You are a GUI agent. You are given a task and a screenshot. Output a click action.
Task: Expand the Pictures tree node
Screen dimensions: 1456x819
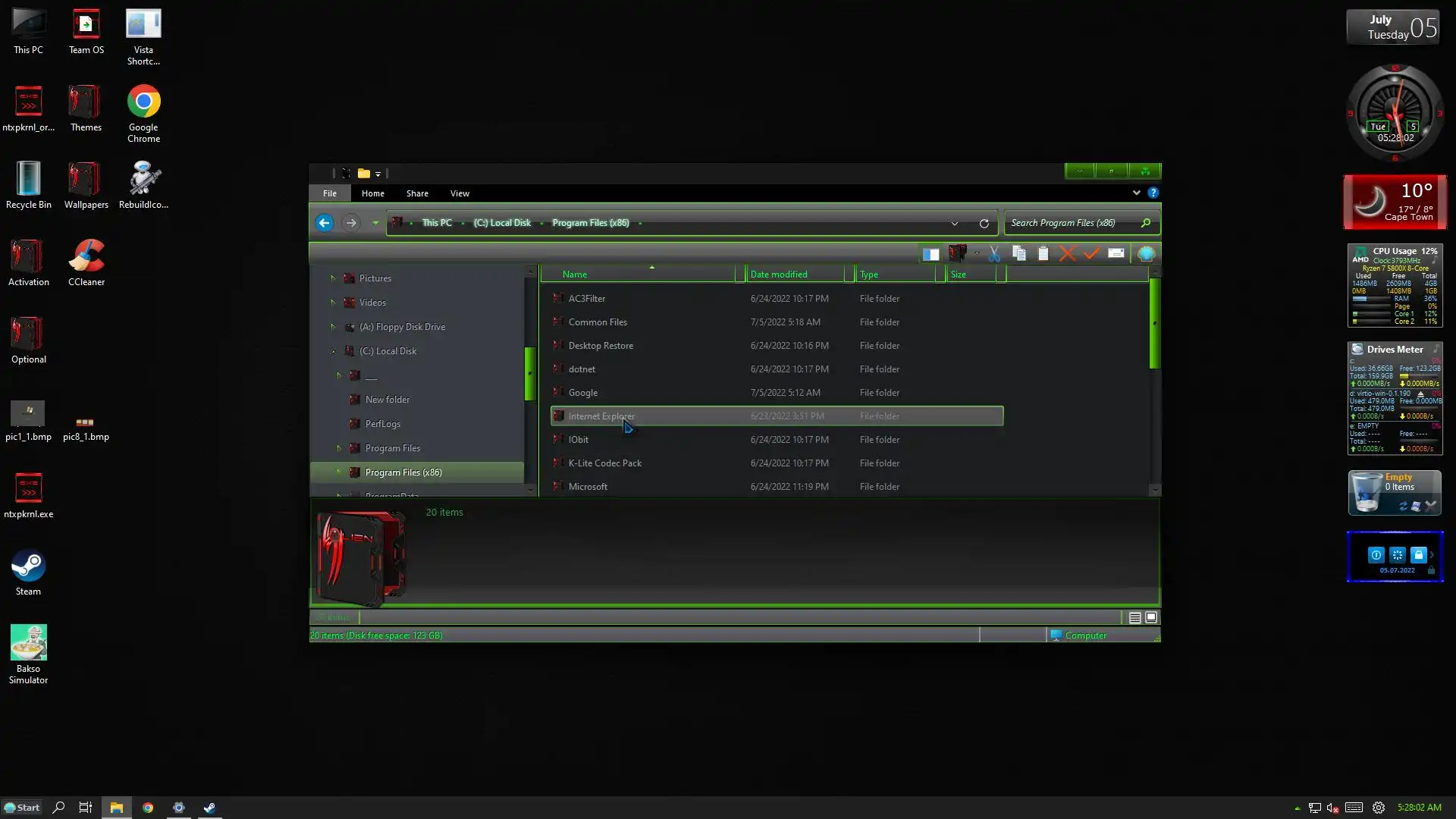click(x=333, y=278)
